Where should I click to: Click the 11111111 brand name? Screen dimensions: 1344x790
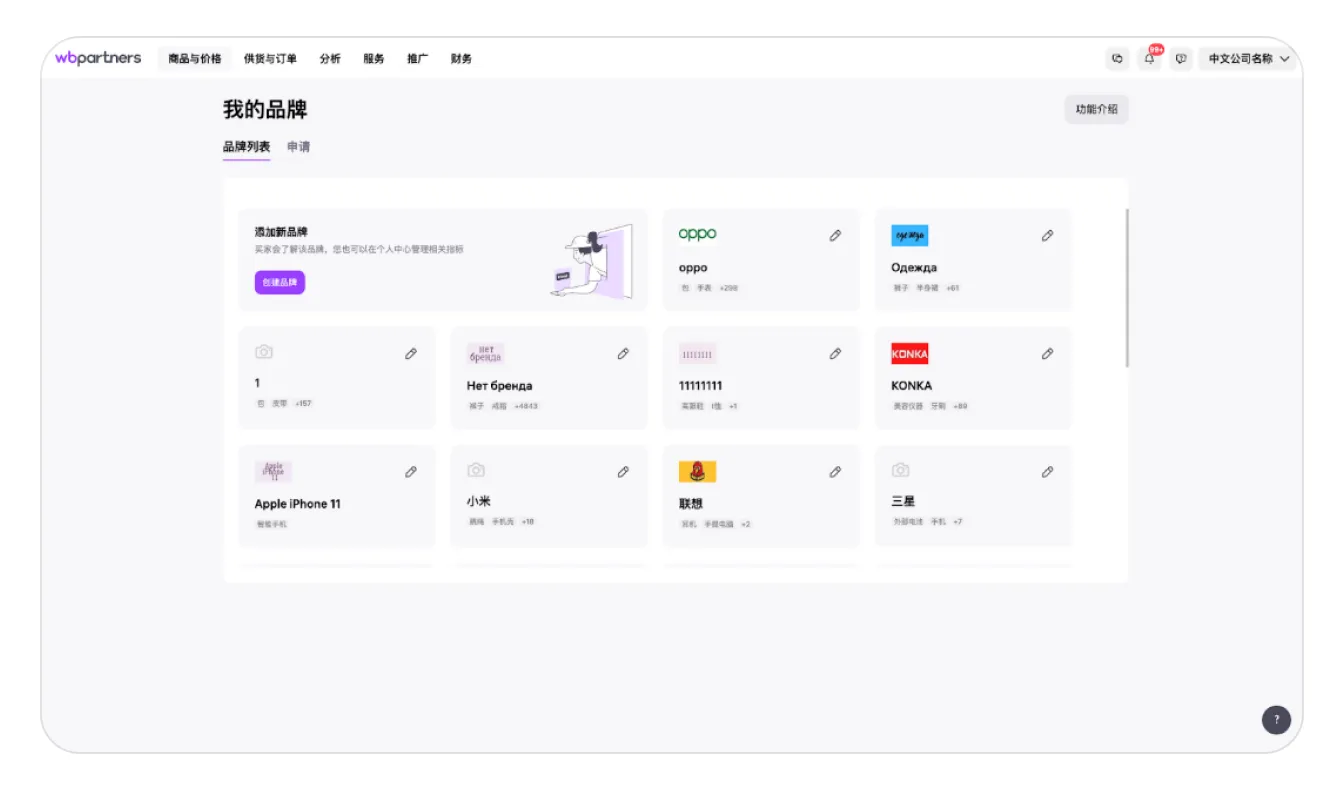[701, 386]
